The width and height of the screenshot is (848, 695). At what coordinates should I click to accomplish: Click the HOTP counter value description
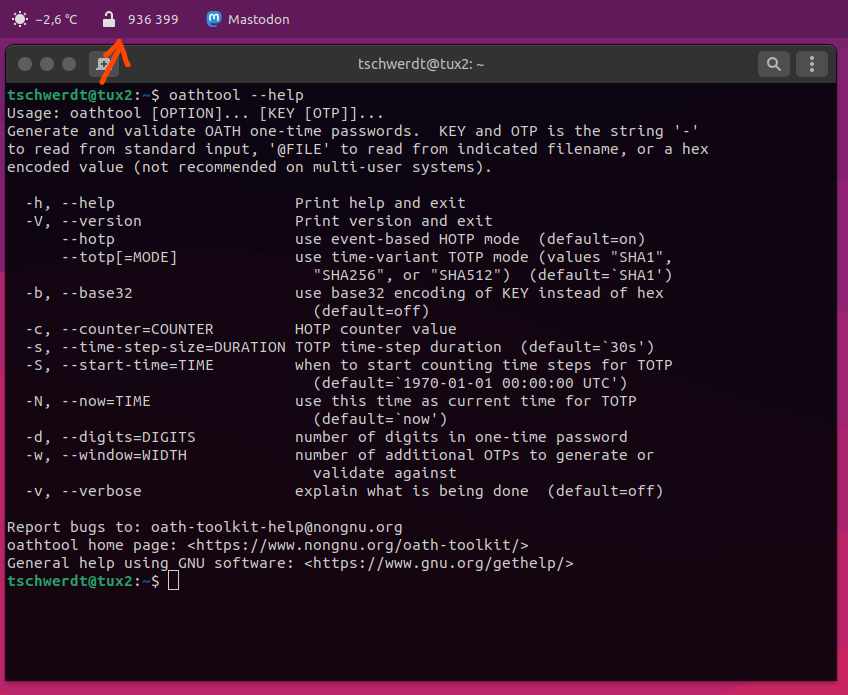pyautogui.click(x=376, y=329)
